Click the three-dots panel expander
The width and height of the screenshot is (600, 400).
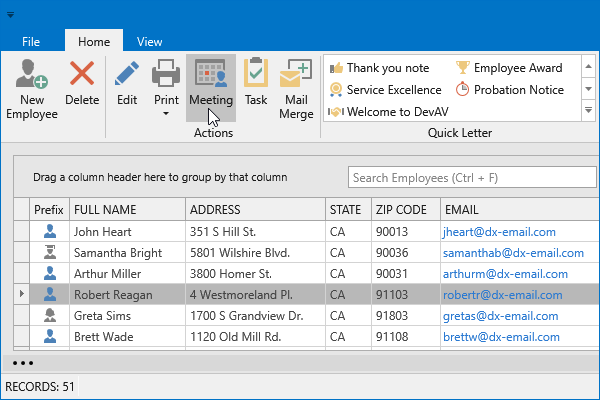(x=23, y=363)
